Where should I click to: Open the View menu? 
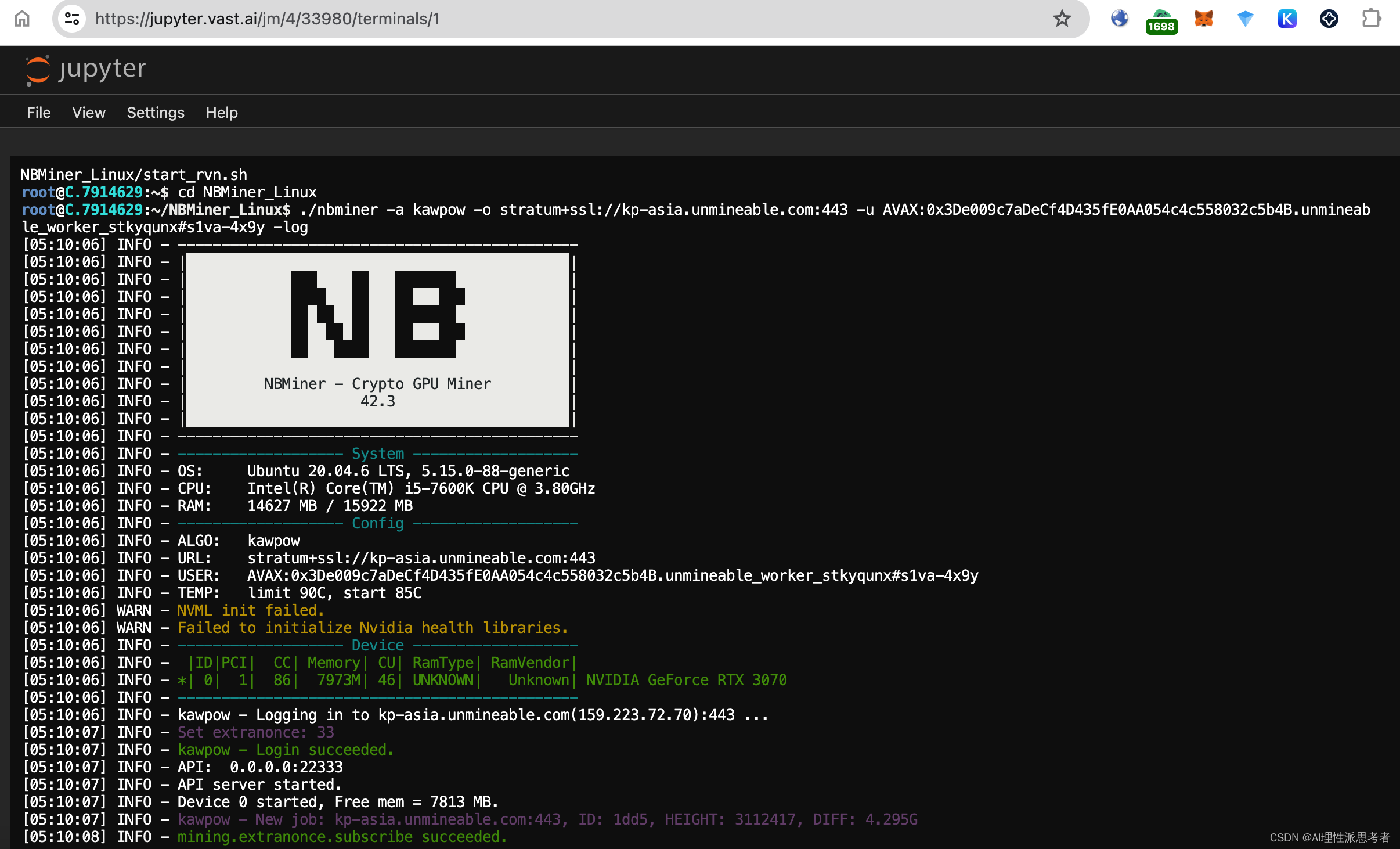88,113
